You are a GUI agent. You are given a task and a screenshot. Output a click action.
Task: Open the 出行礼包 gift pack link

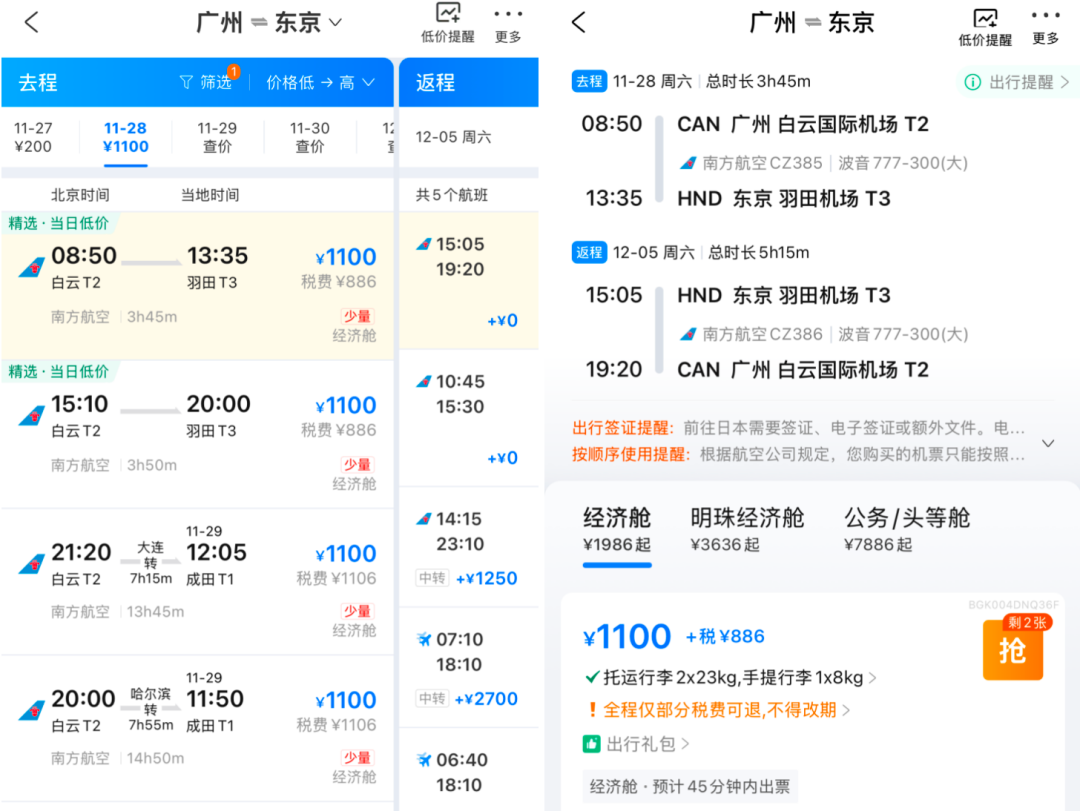(x=636, y=744)
